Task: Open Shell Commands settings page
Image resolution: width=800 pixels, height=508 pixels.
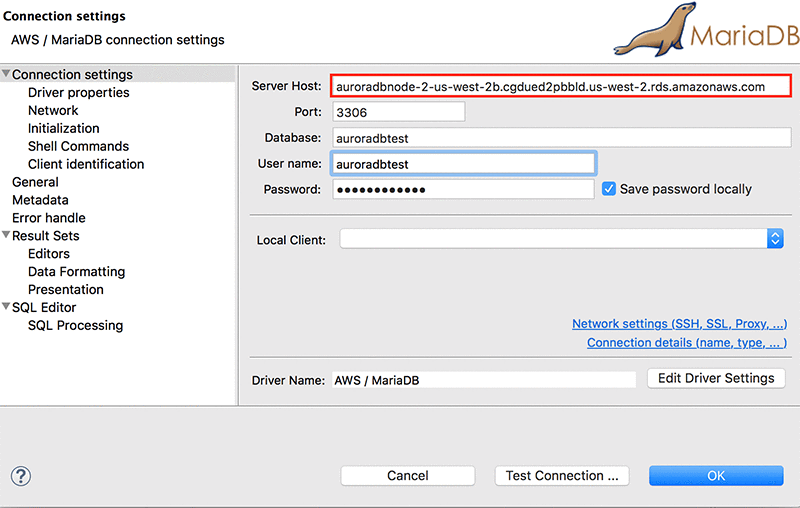Action: point(79,146)
